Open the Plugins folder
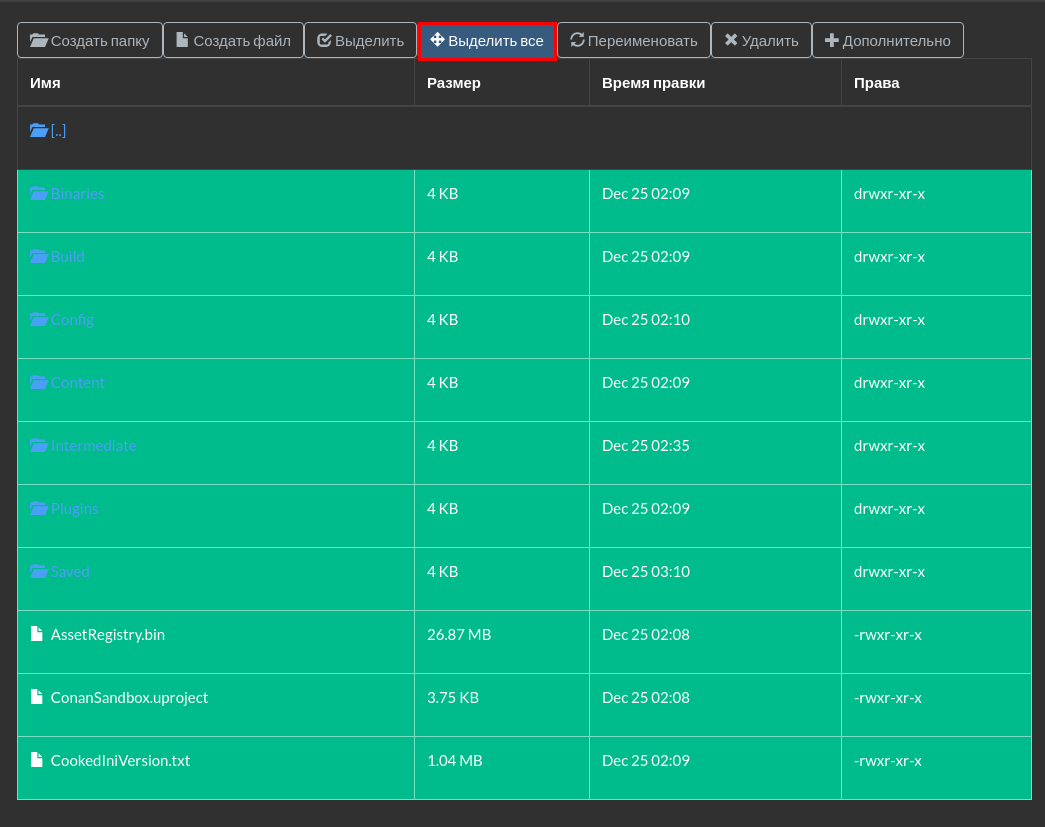The width and height of the screenshot is (1045, 827). coord(74,509)
